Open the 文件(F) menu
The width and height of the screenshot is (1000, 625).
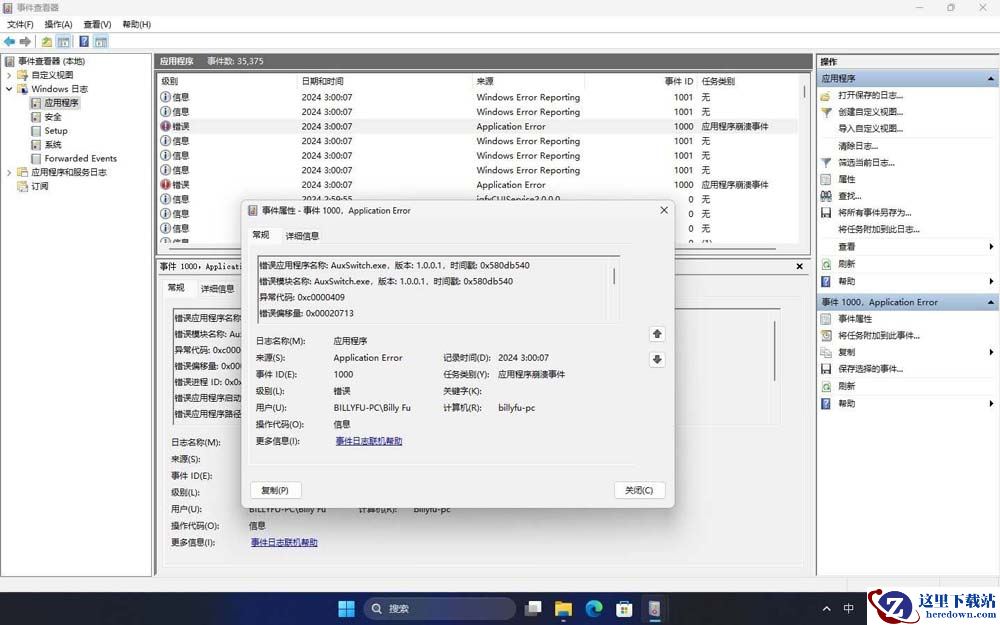(x=20, y=24)
